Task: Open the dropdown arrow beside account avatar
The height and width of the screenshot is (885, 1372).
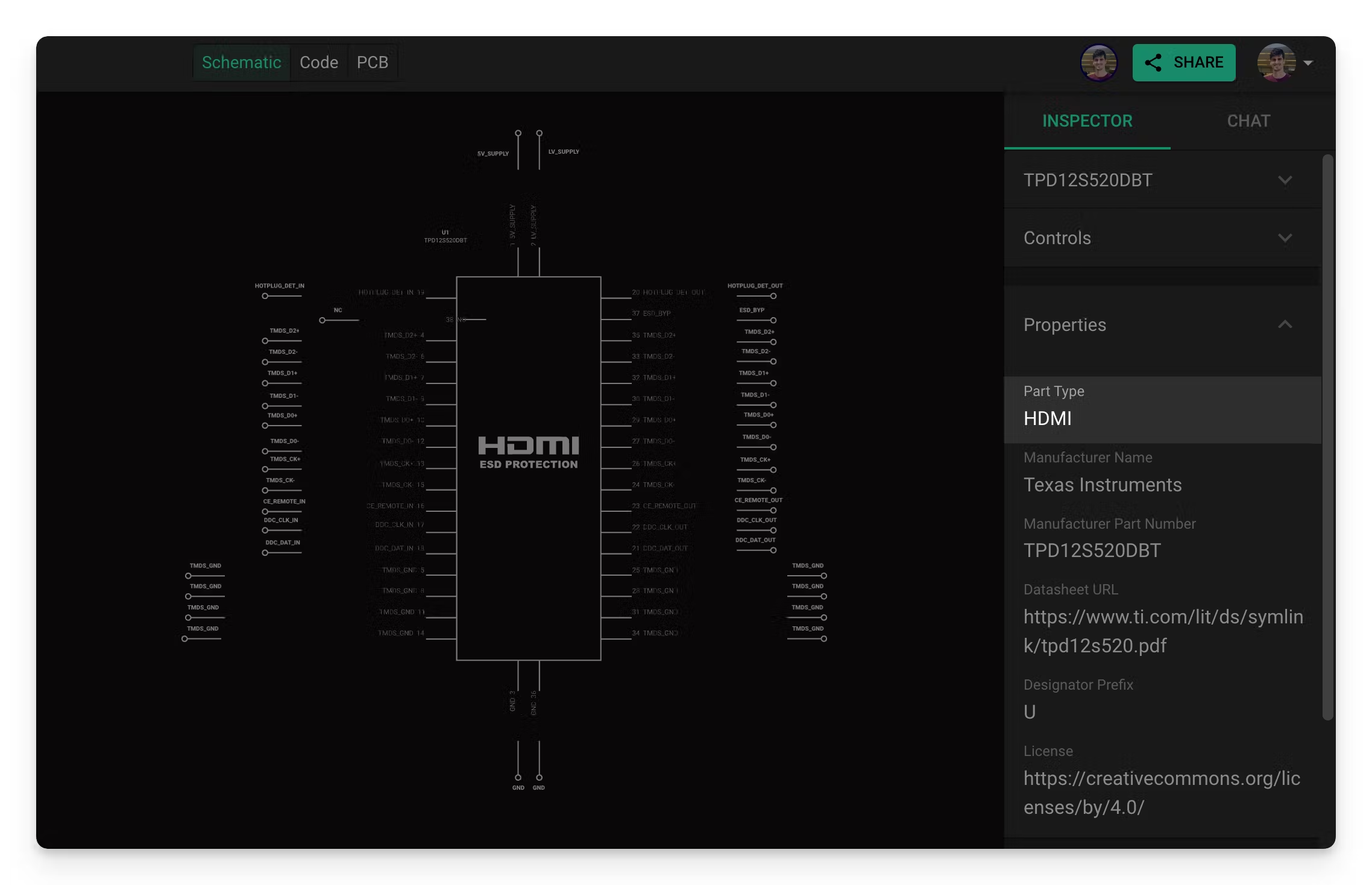Action: (x=1308, y=63)
